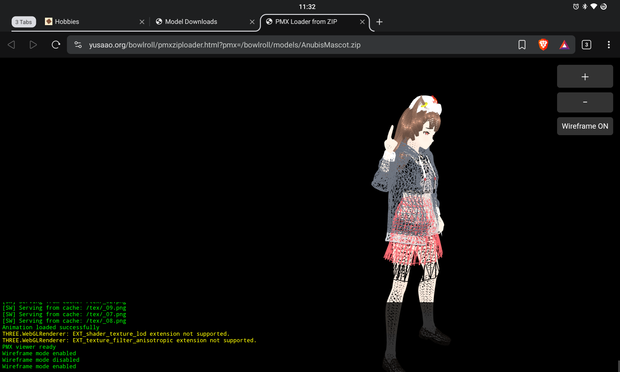The width and height of the screenshot is (620, 372).
Task: Reload the current page
Action: click(x=56, y=45)
